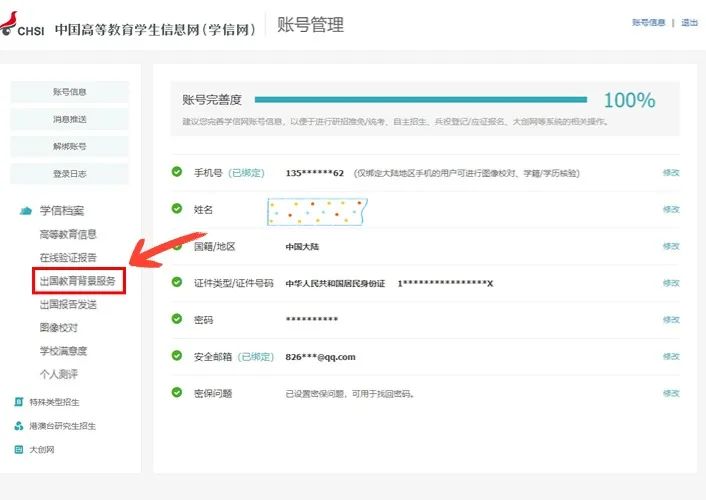Open 个人测评 menu item

click(59, 374)
